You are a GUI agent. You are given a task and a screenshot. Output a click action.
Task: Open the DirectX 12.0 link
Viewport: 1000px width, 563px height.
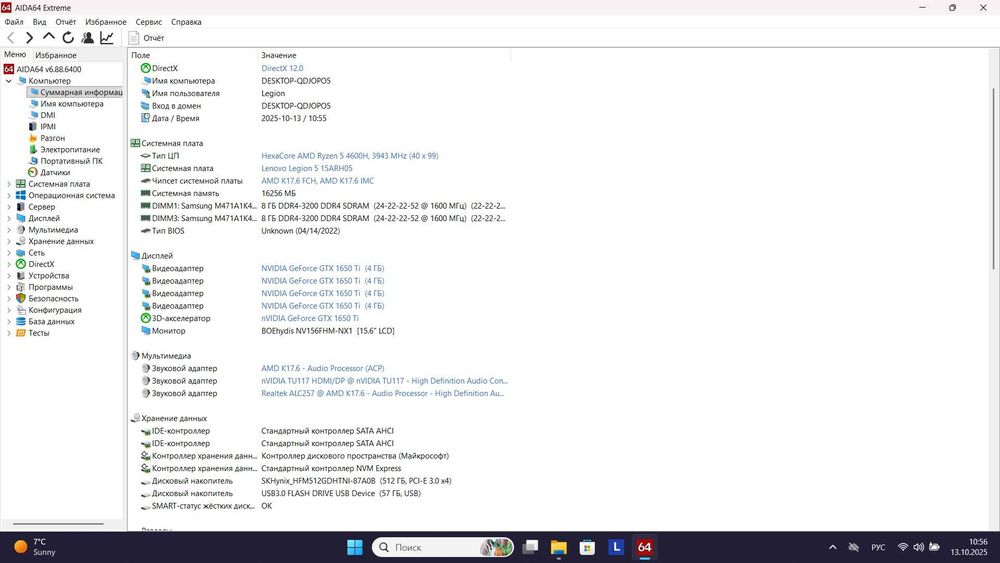tap(282, 68)
